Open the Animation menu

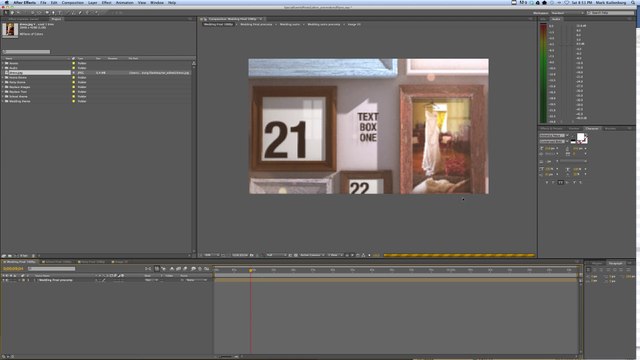click(124, 2)
